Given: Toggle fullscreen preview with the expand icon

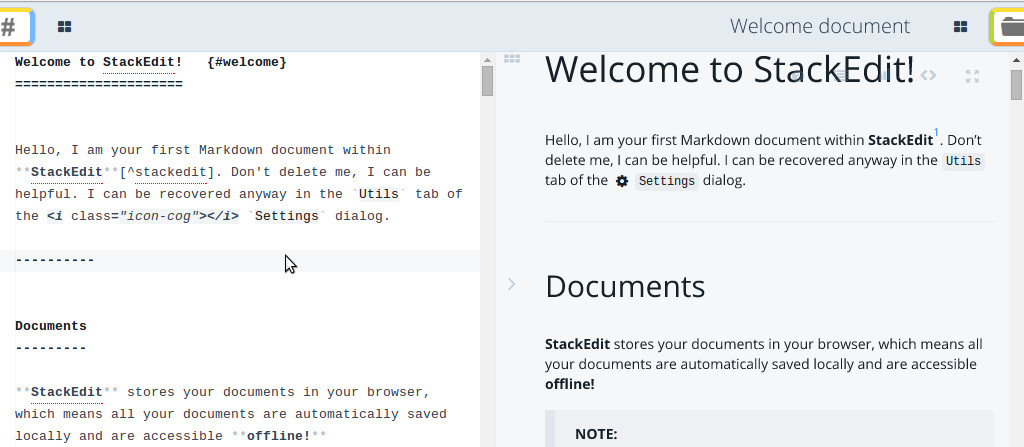Looking at the screenshot, I should pos(971,75).
